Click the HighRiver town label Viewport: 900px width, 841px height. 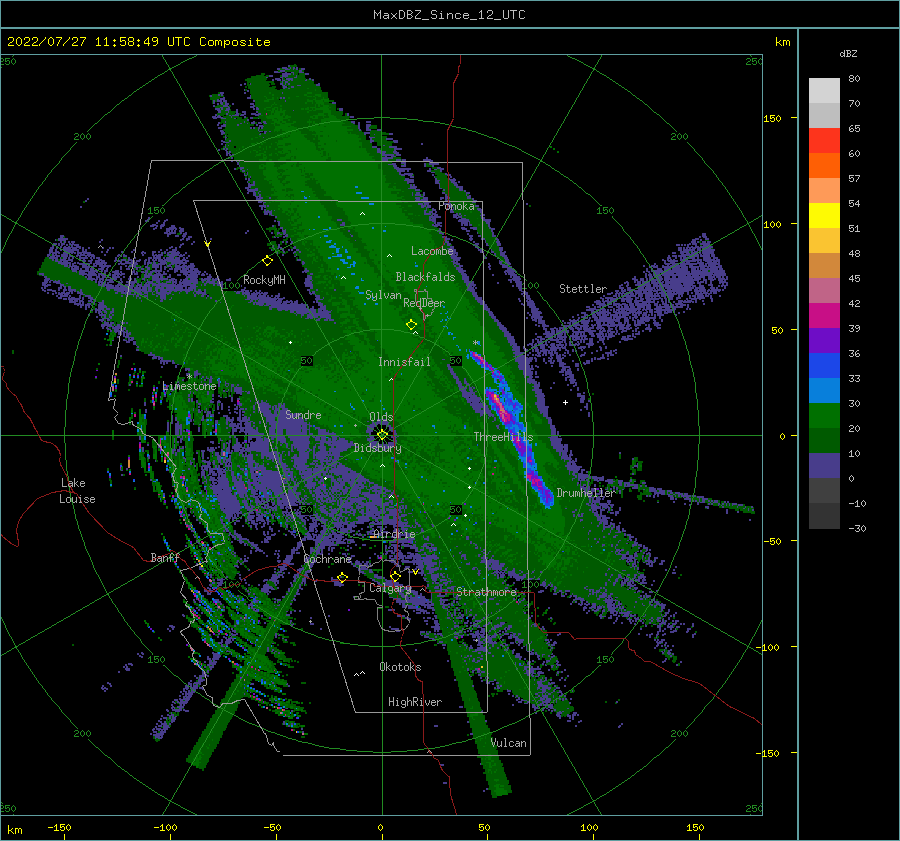tap(415, 702)
